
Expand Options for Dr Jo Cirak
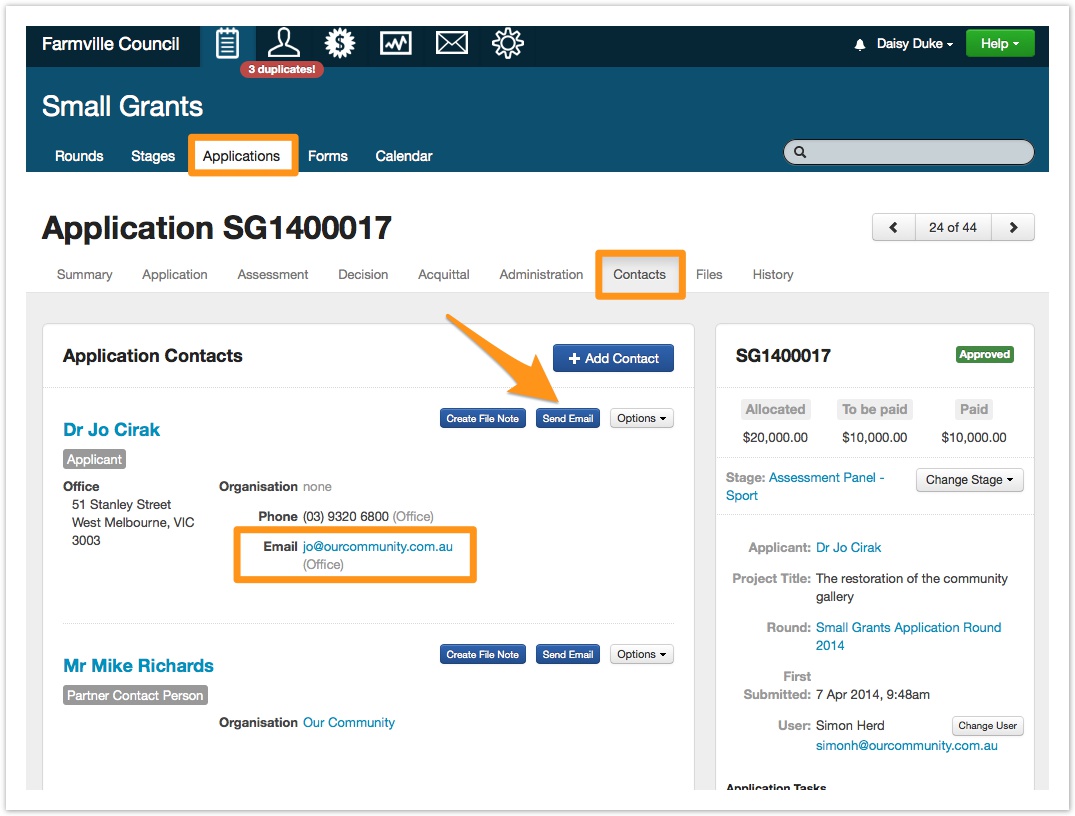coord(641,419)
